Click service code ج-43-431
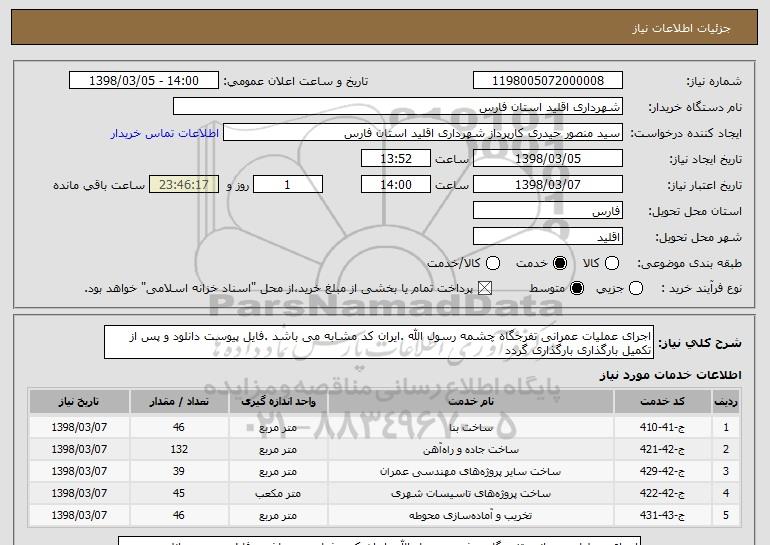The image size is (770, 545). [662, 516]
